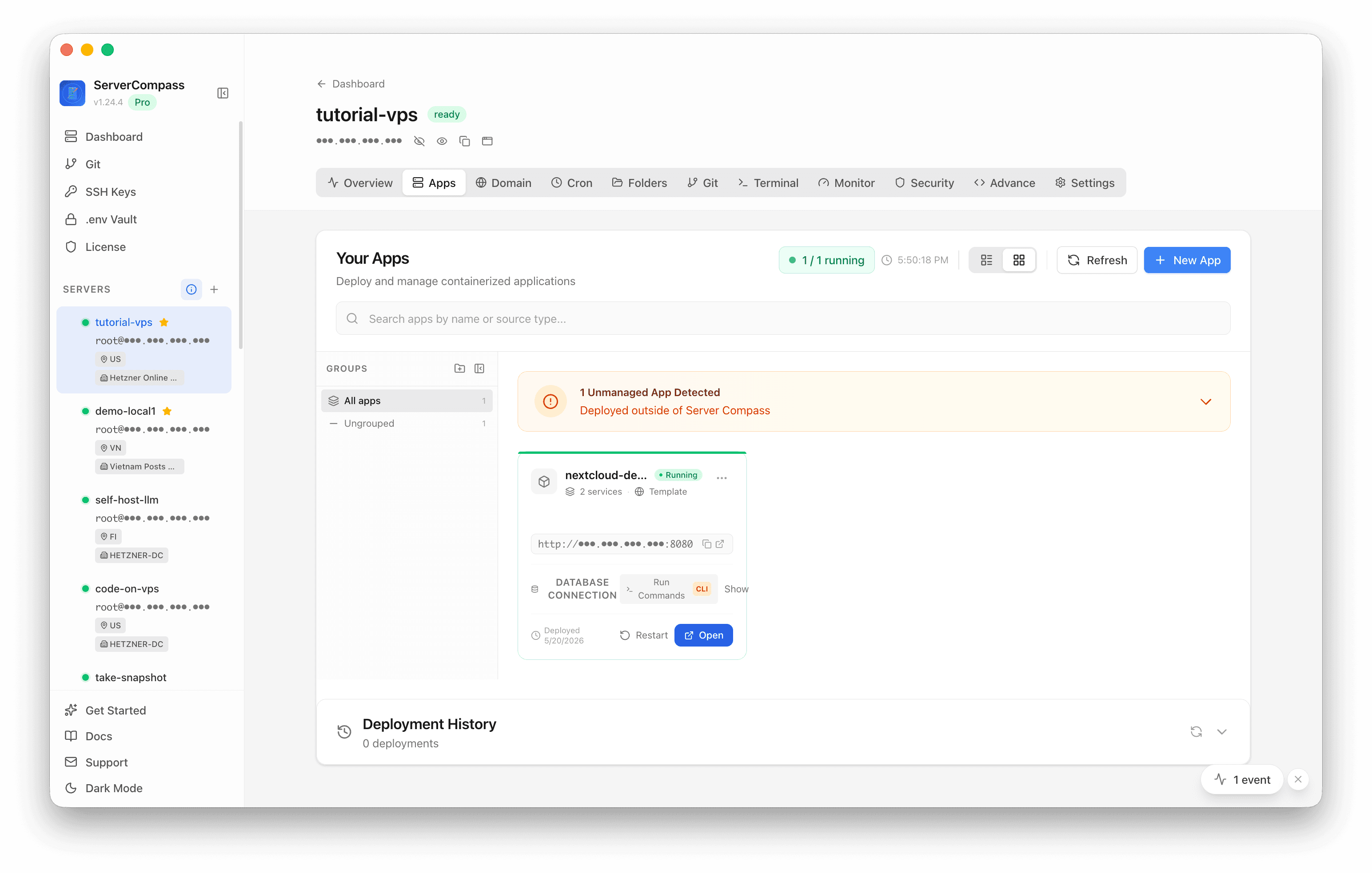The image size is (1372, 873).
Task: Open the window icon beside IP address
Action: click(487, 141)
